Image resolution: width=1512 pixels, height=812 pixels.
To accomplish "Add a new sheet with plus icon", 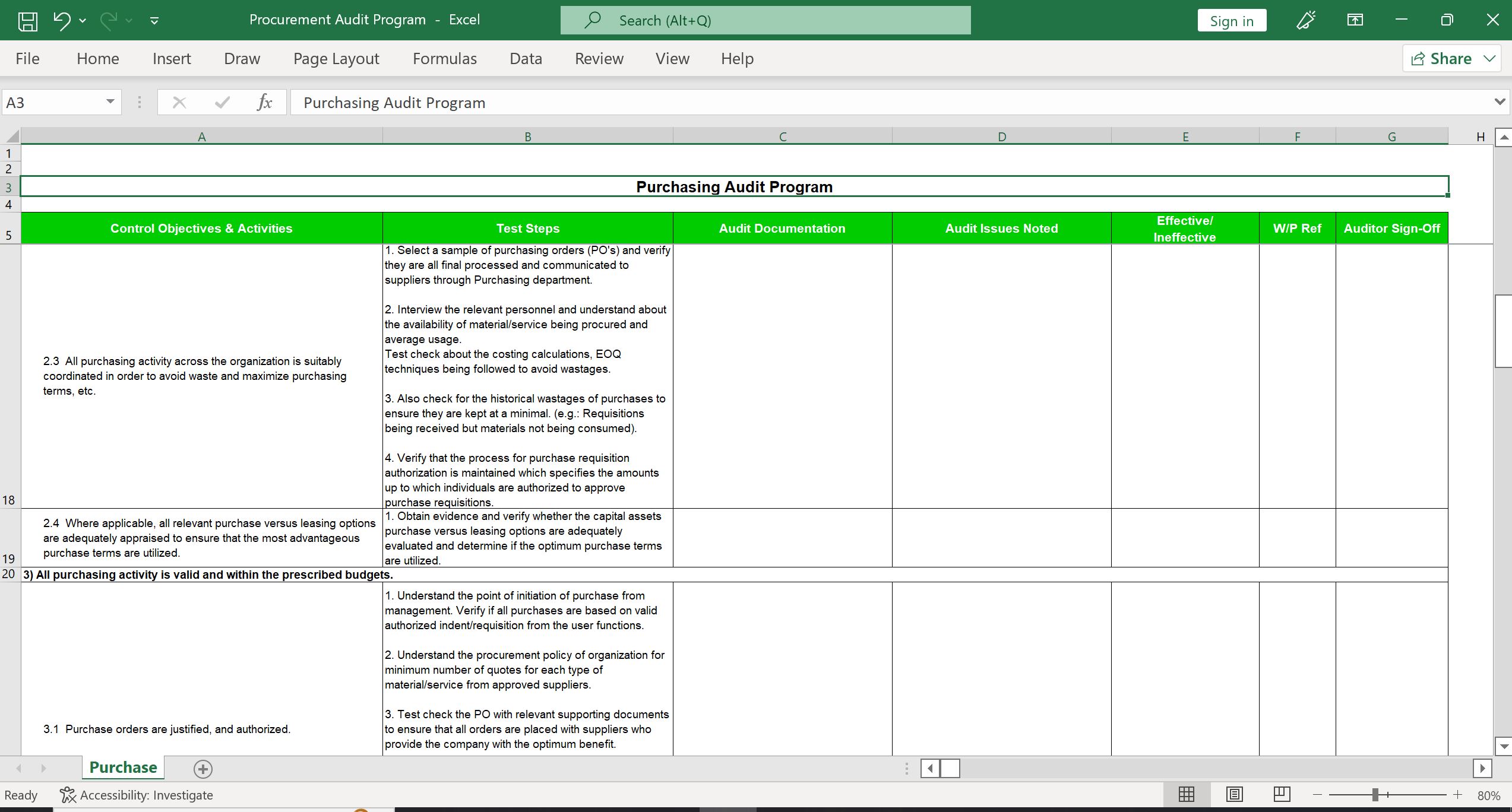I will point(203,769).
